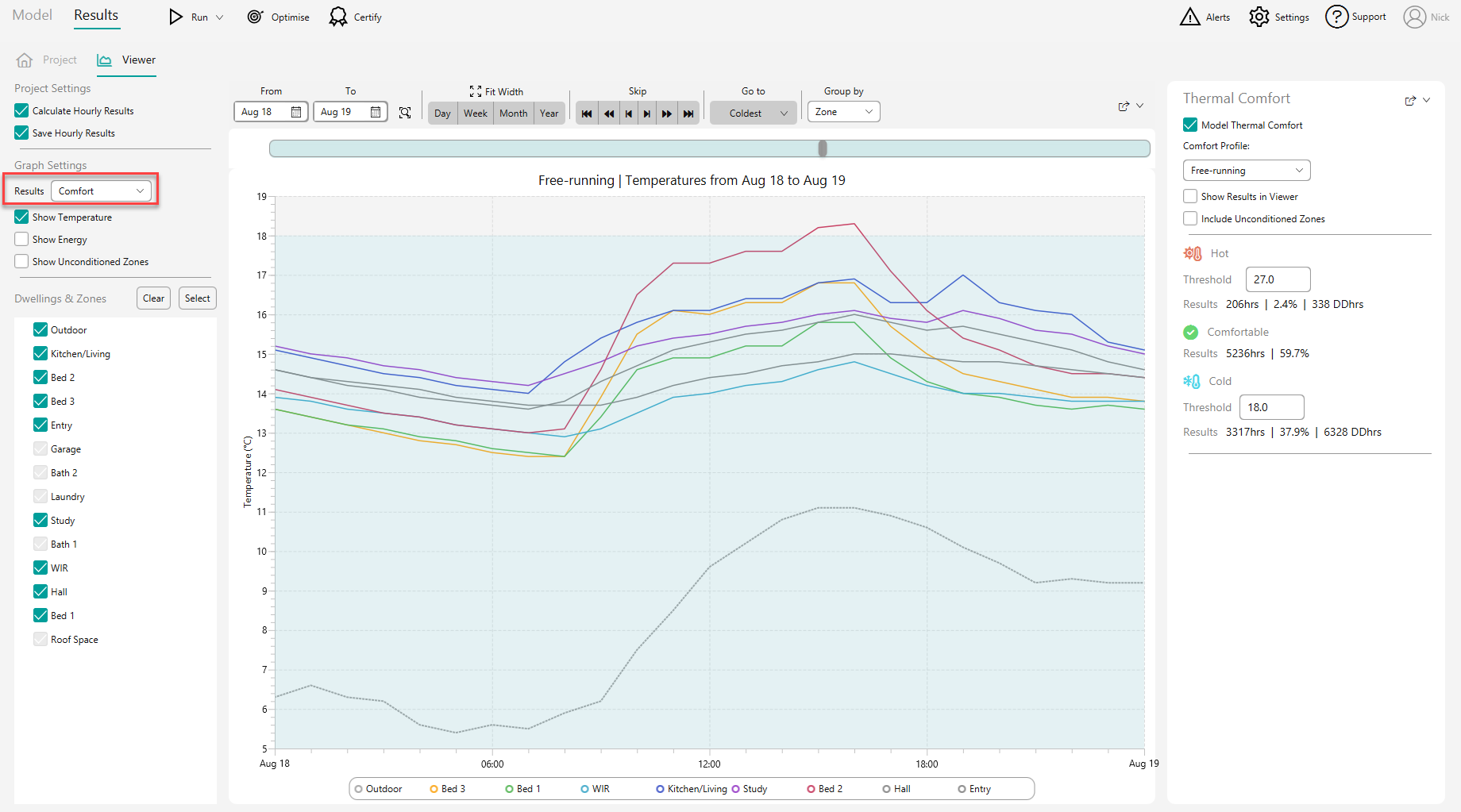Select the Month range tab
This screenshot has width=1461, height=812.
pos(514,113)
